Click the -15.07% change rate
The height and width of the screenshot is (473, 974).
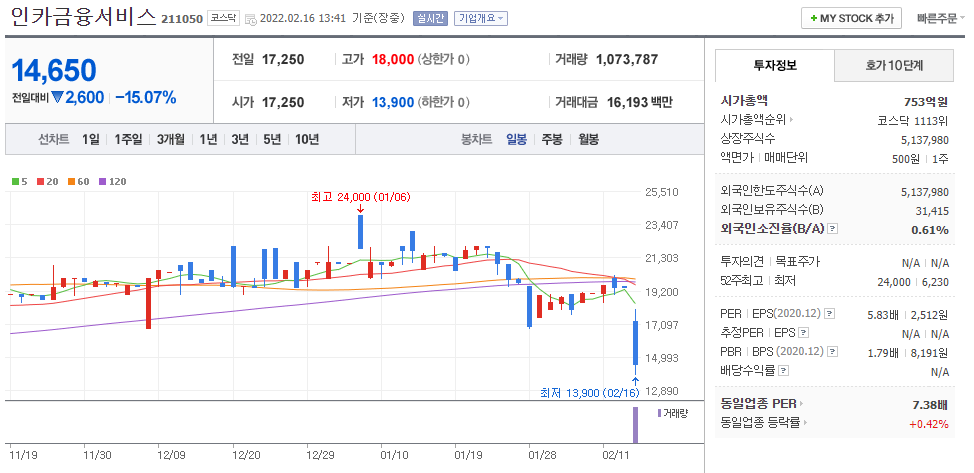(x=146, y=98)
